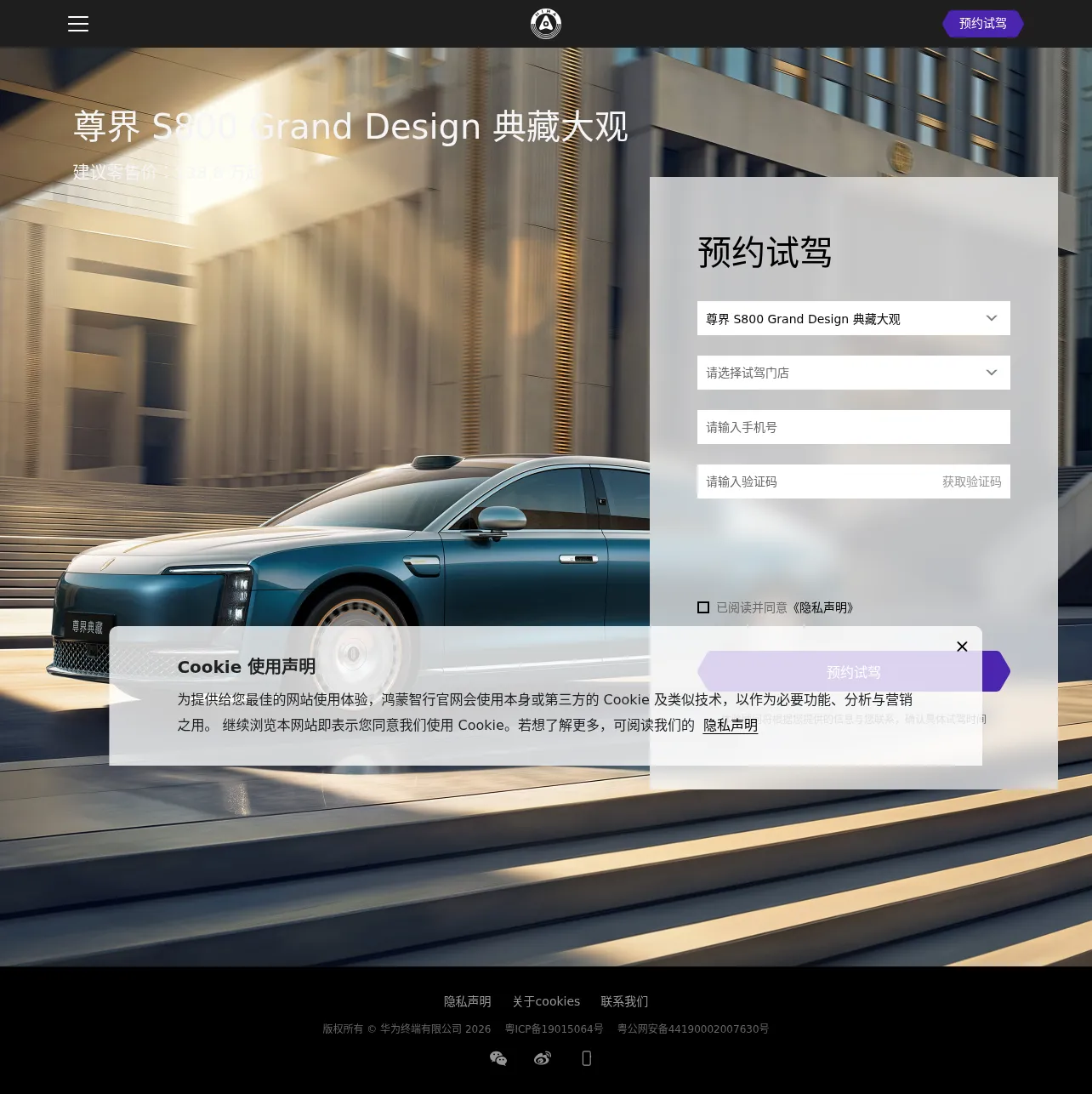Close the Cookie 使用声明 banner

pyautogui.click(x=962, y=647)
